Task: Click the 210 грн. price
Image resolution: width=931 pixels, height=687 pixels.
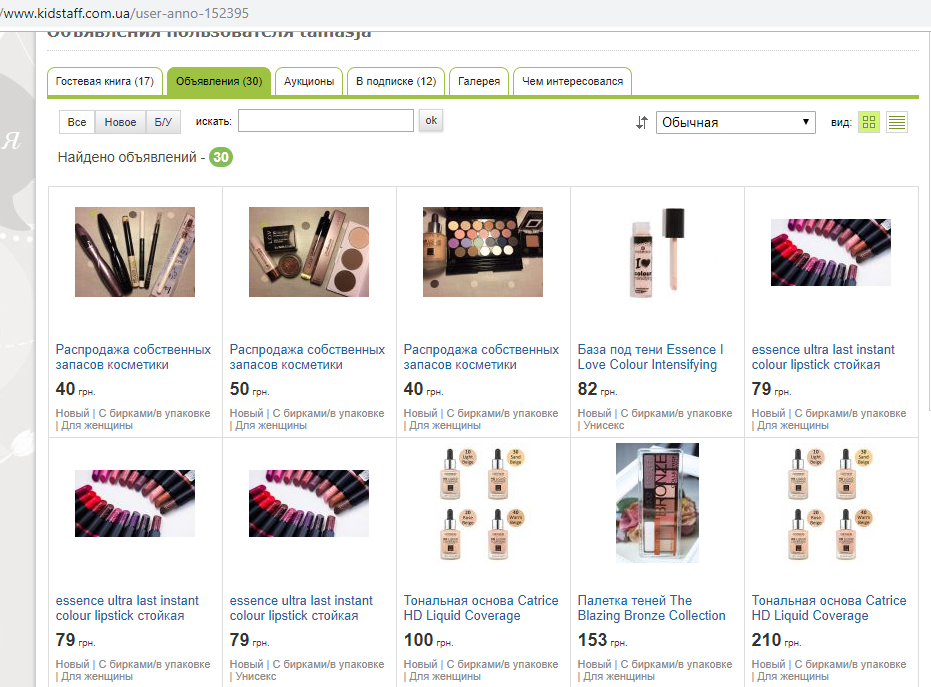Action: point(776,640)
